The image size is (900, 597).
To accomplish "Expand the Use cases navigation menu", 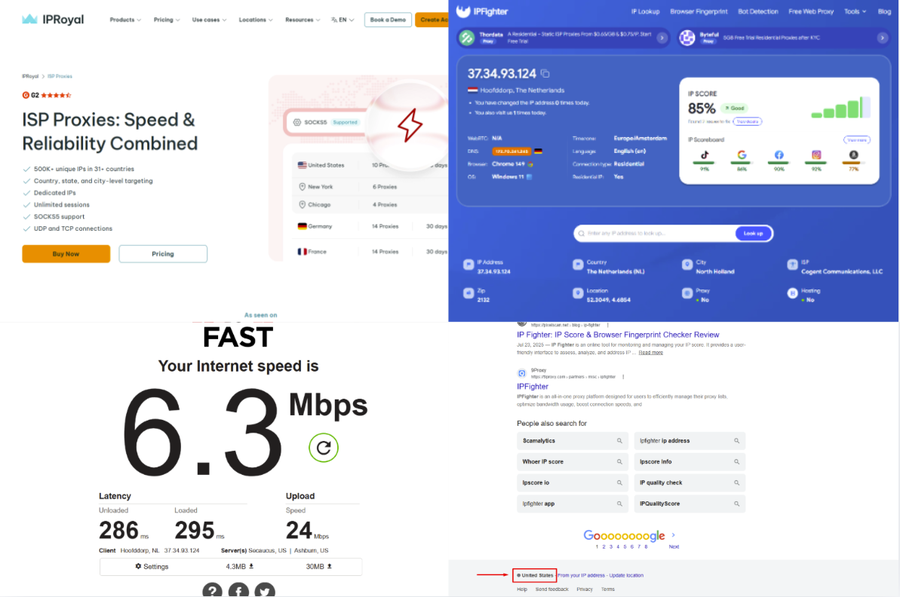I will tap(209, 20).
